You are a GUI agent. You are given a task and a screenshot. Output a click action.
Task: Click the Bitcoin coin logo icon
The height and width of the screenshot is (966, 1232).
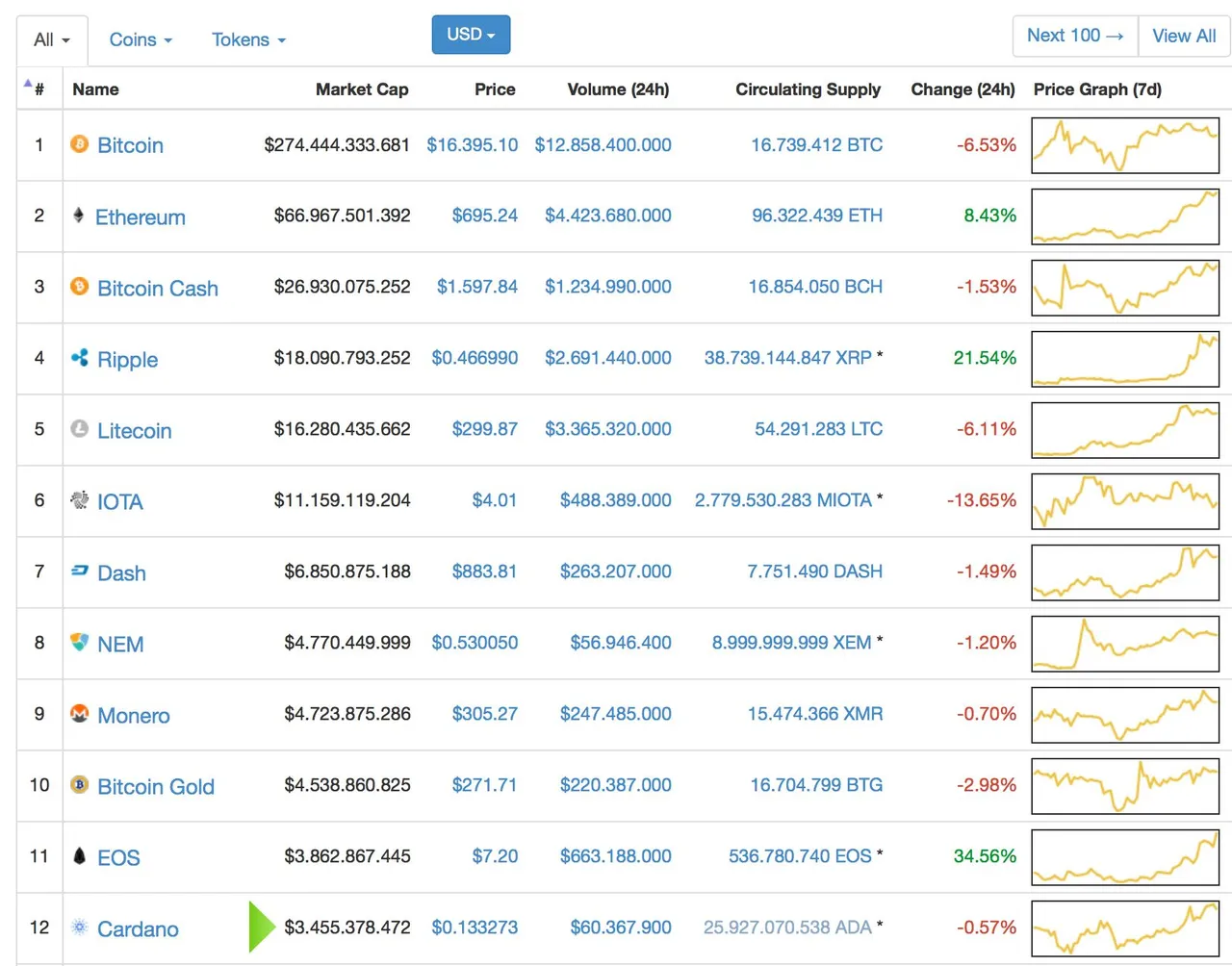click(x=80, y=143)
